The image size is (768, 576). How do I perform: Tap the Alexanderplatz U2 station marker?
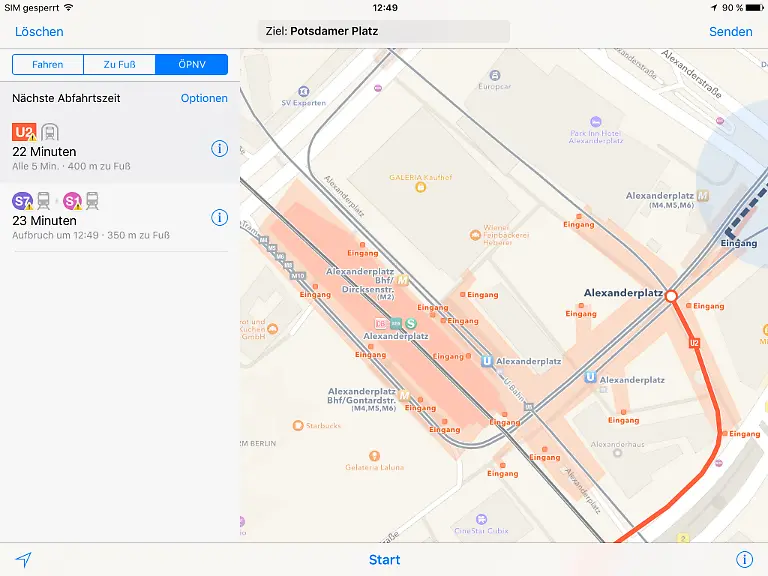click(x=672, y=296)
